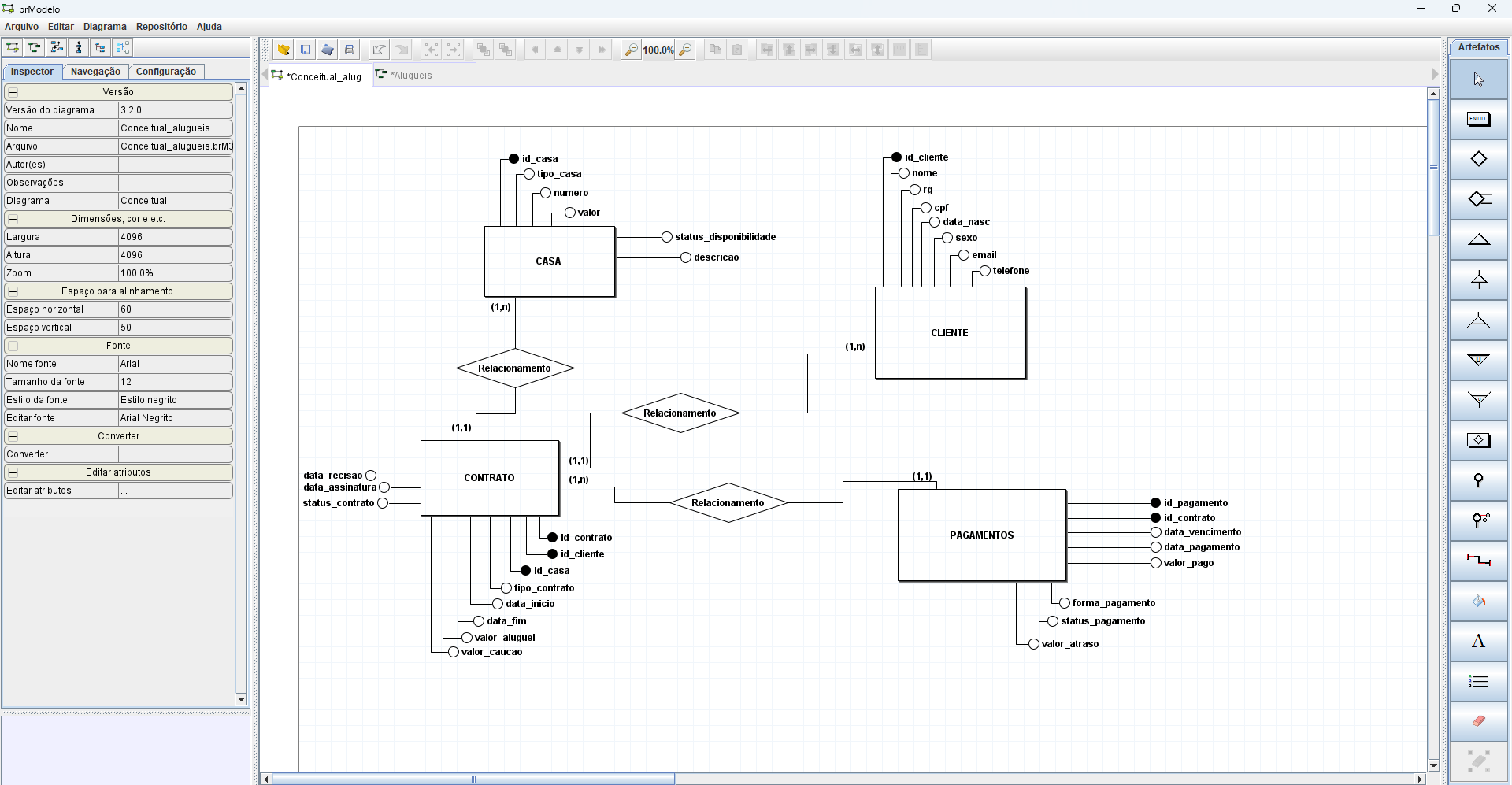Viewport: 1512px width, 785px height.
Task: Click the Editar atributos '...' button
Action: tap(176, 491)
